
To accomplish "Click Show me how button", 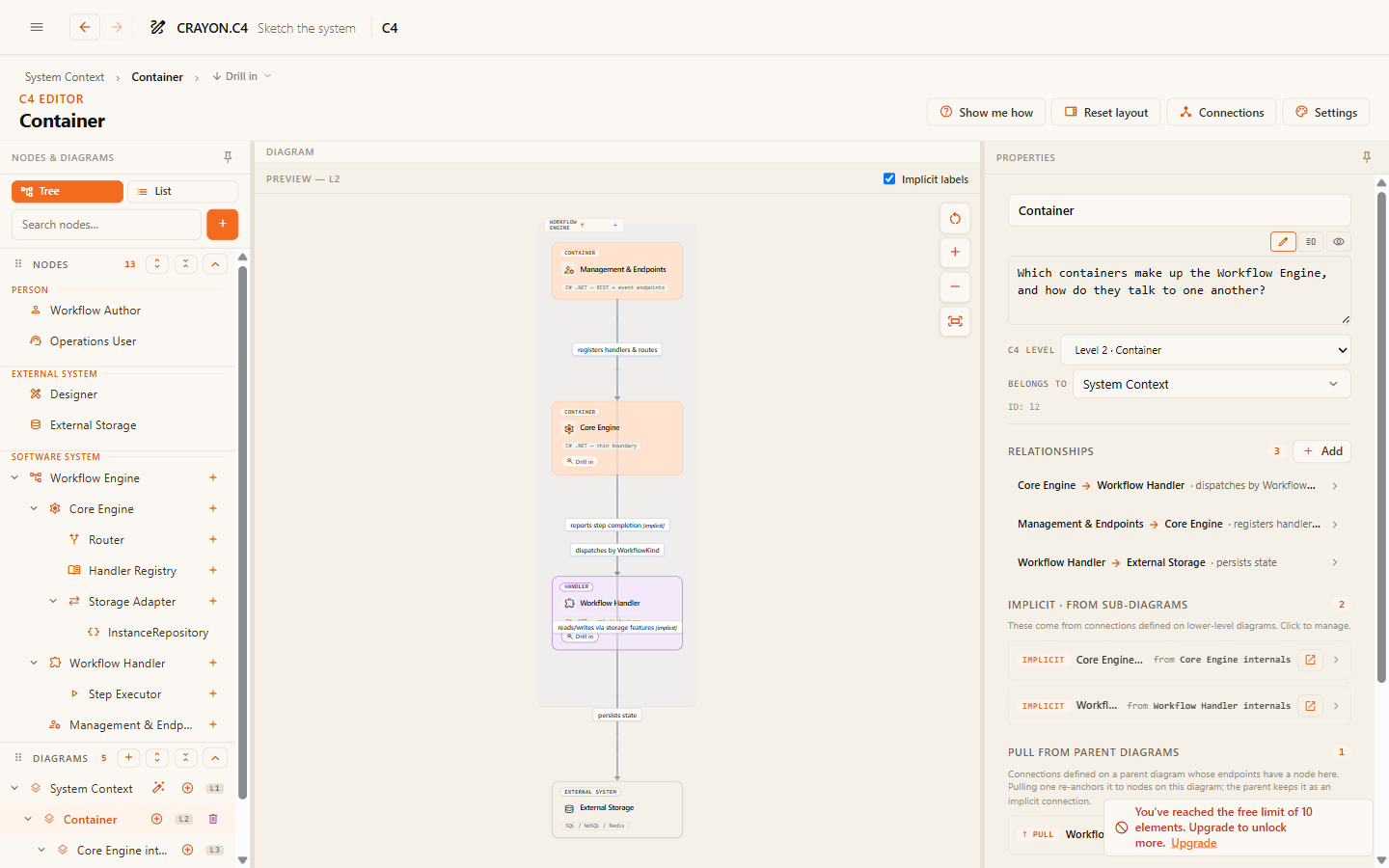I will tap(986, 112).
